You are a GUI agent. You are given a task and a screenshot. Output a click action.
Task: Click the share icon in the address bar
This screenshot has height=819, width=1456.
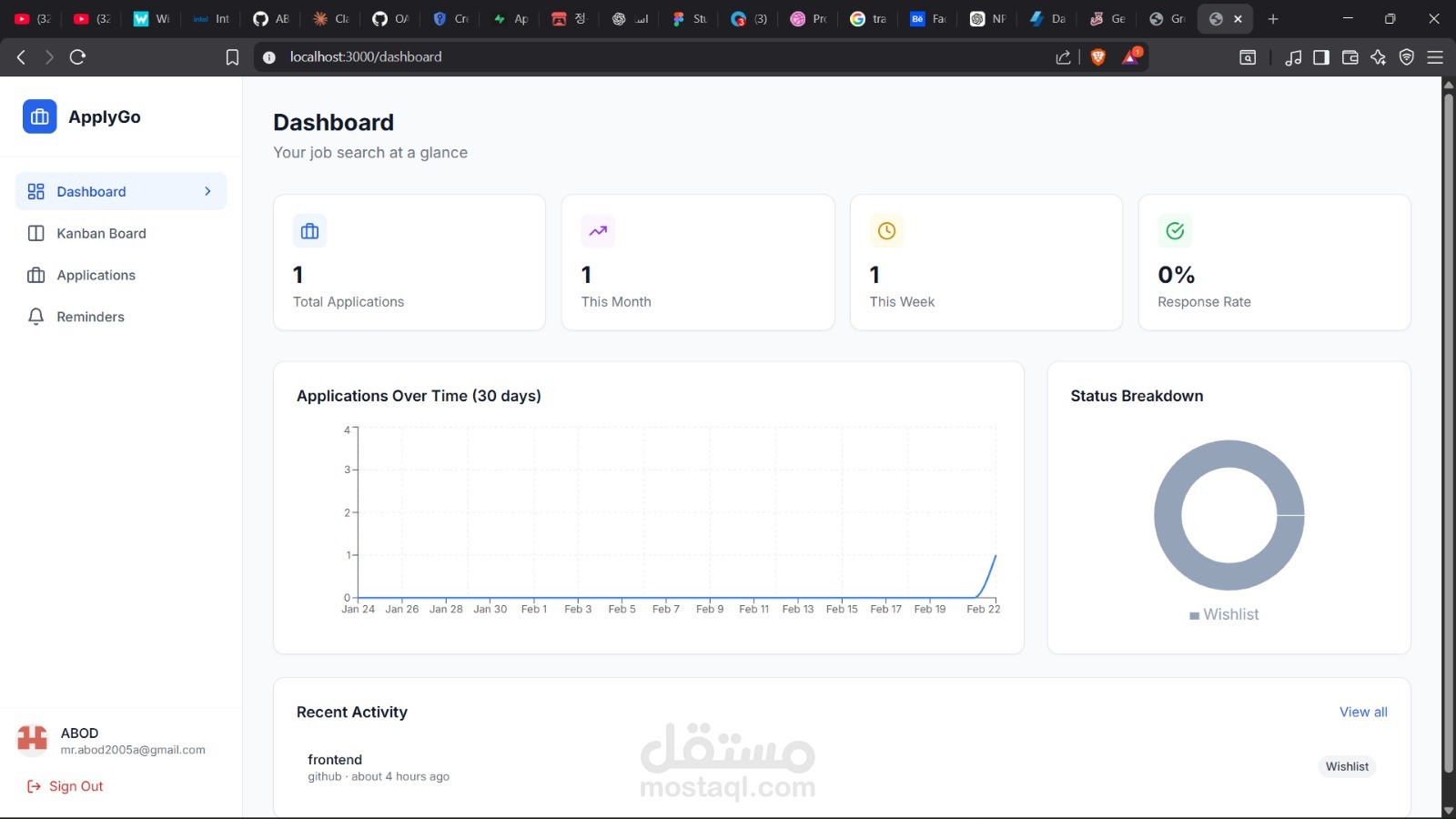point(1063,57)
